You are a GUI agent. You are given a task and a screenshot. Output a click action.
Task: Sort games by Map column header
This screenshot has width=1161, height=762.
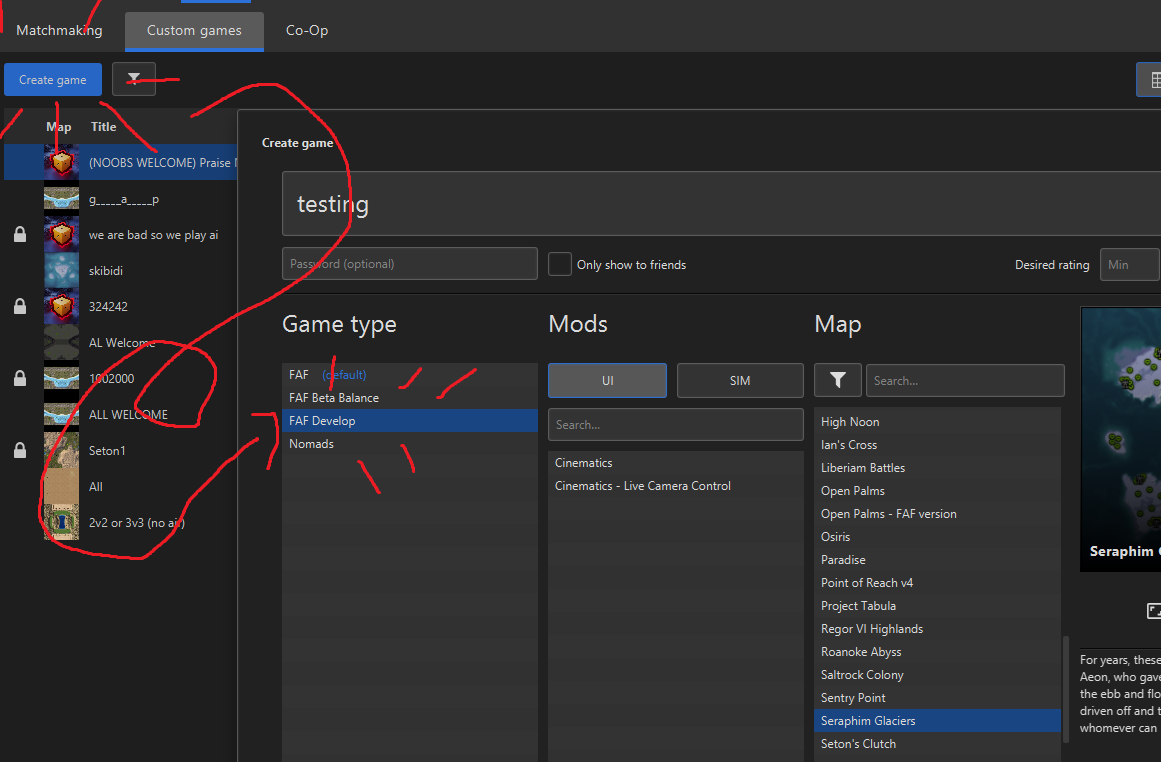click(x=58, y=127)
